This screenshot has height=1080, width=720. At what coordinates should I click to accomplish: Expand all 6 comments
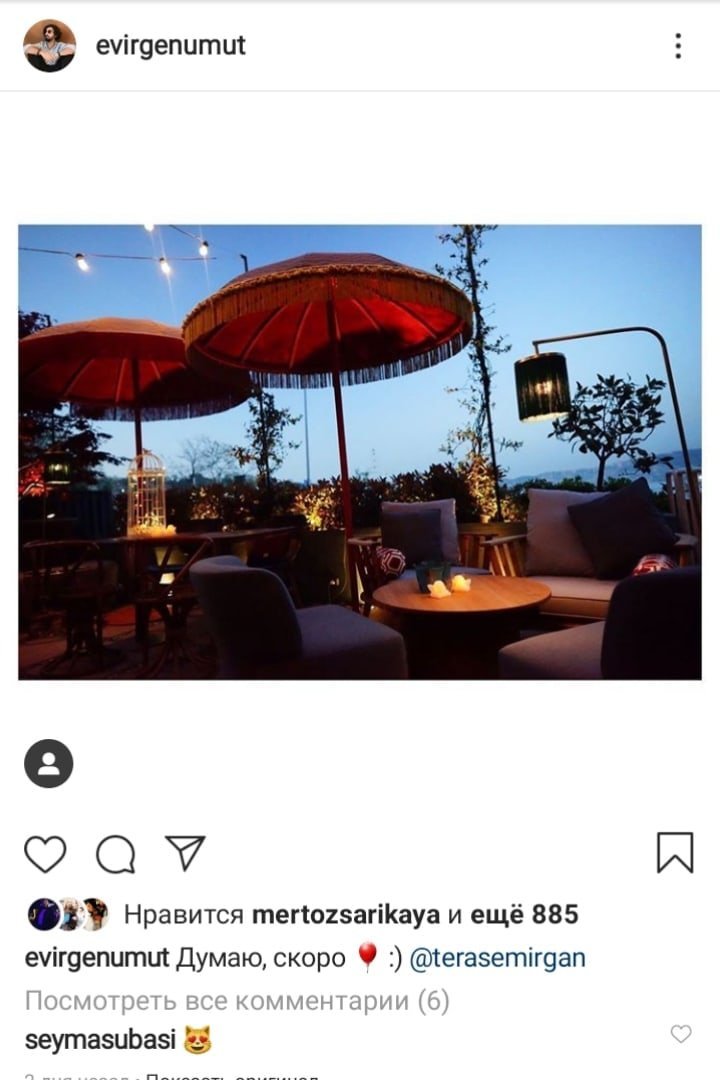click(x=237, y=1001)
